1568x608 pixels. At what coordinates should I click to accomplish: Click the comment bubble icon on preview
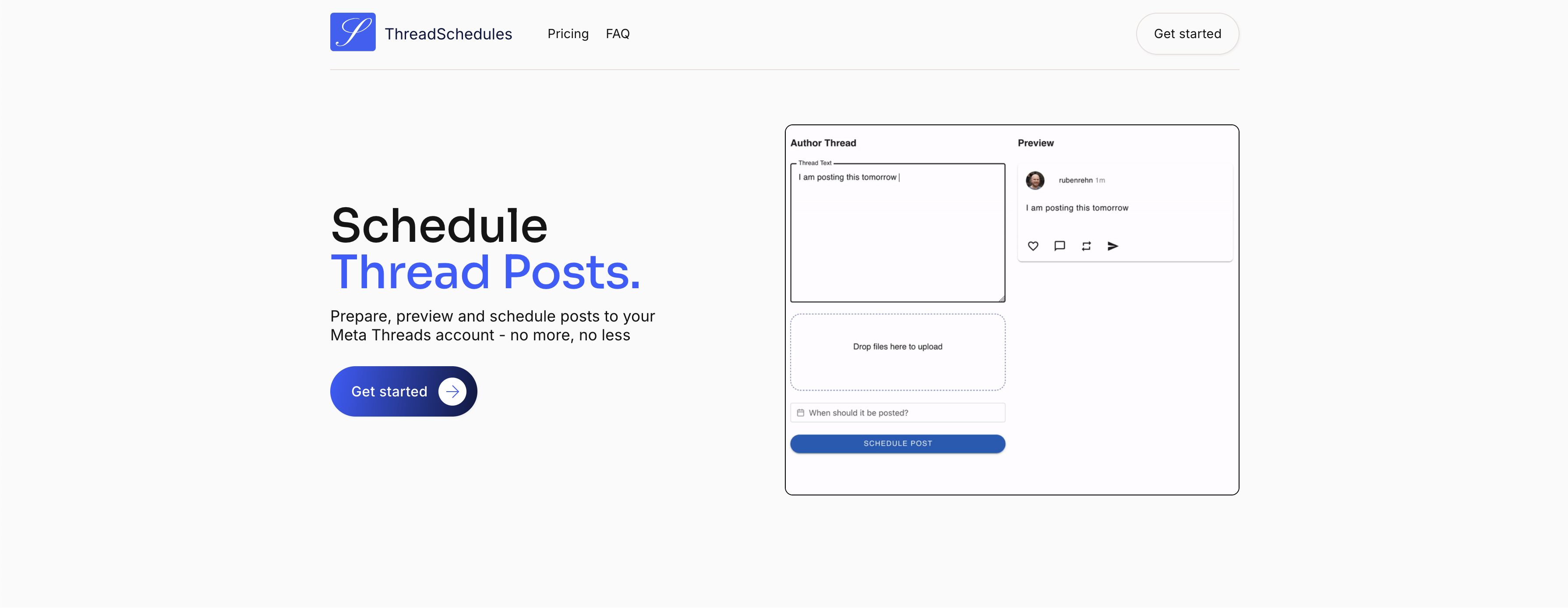pyautogui.click(x=1060, y=246)
